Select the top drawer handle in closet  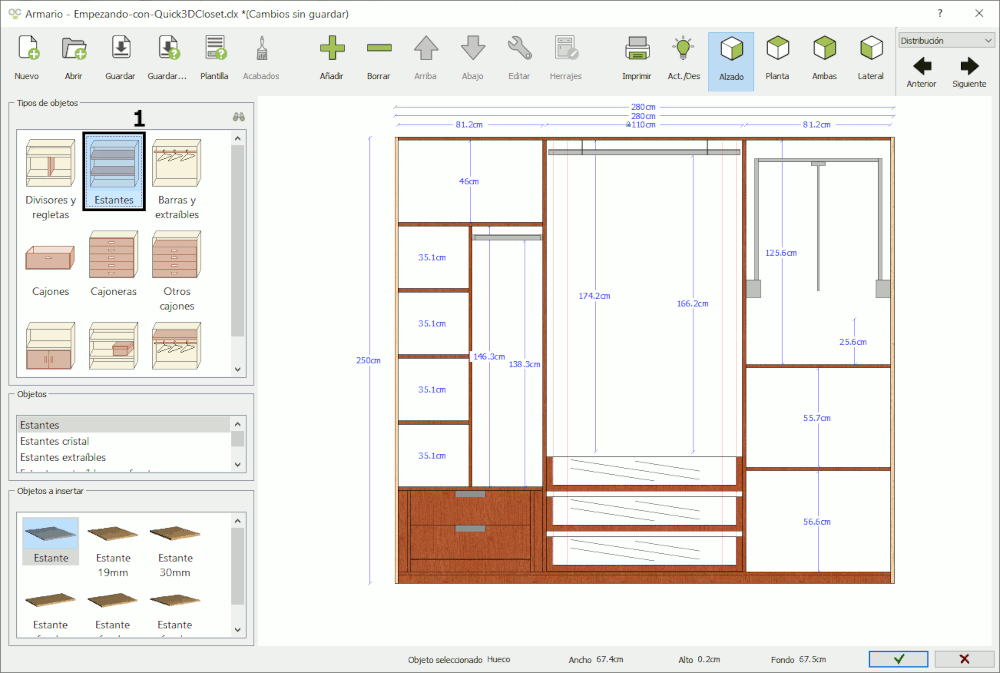[x=471, y=494]
